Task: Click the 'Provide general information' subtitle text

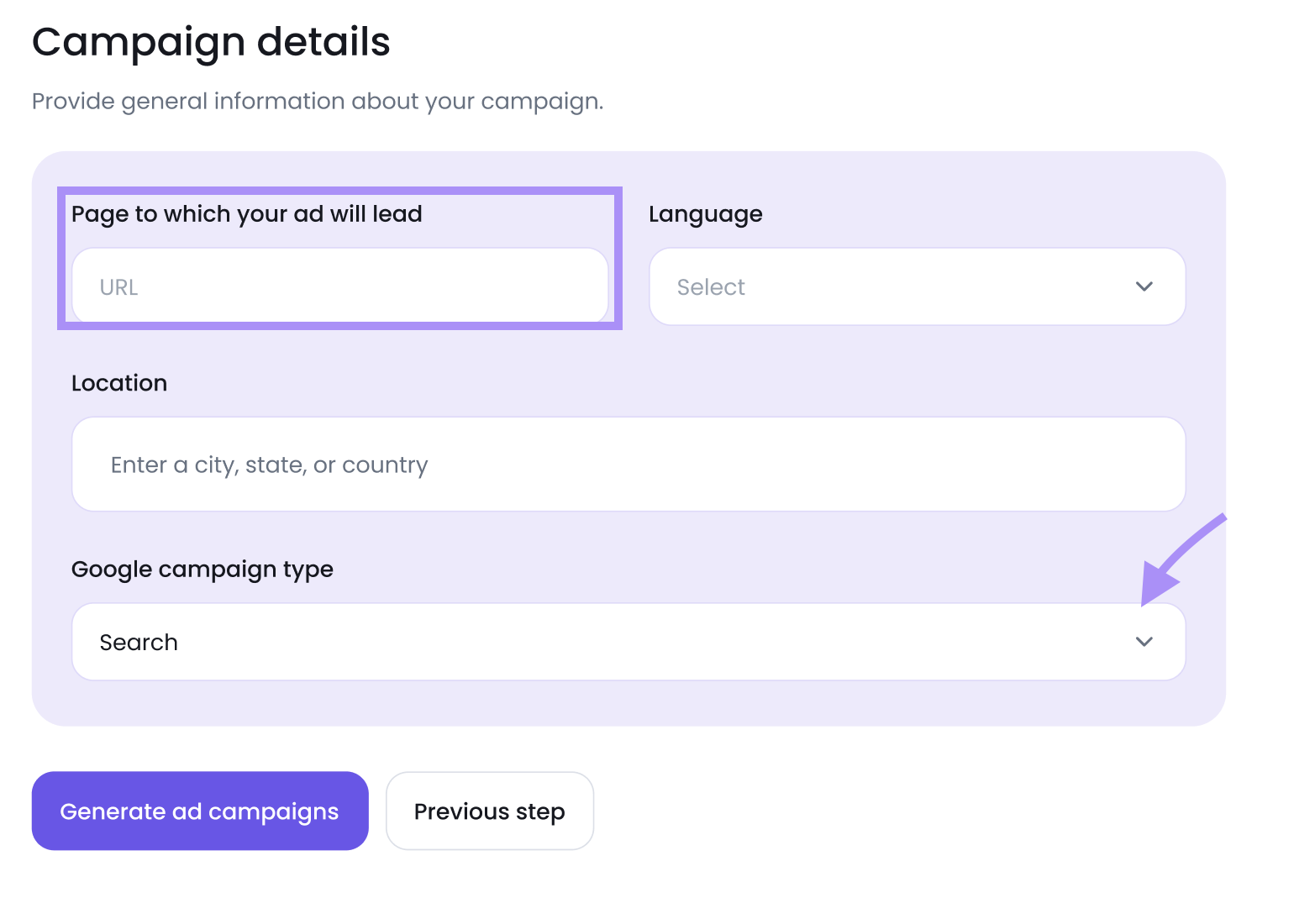Action: 317,102
